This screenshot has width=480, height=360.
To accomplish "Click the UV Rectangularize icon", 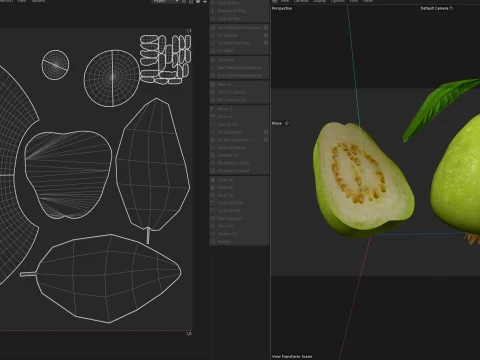I will 213,140.
